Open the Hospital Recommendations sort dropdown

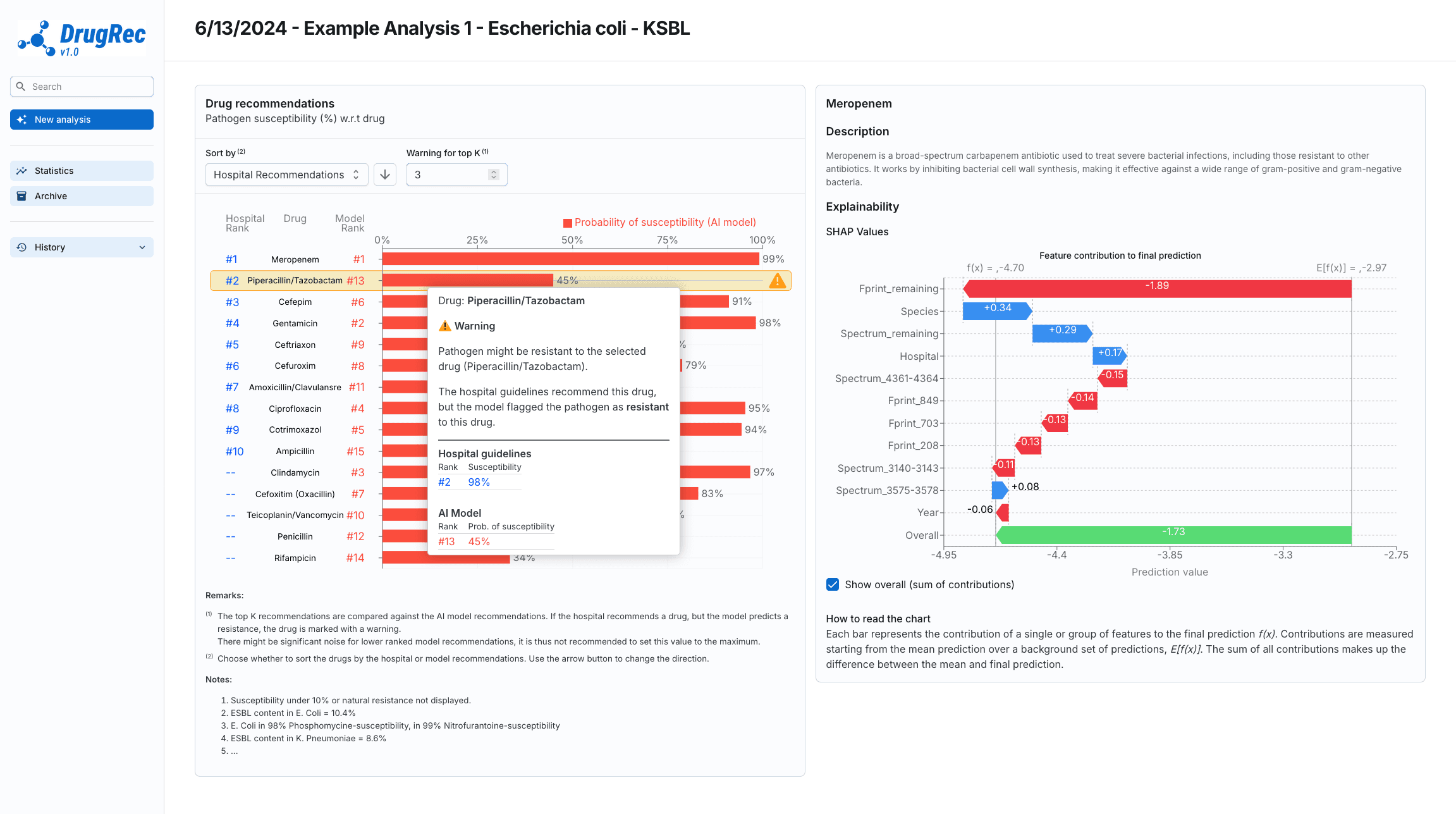point(286,175)
